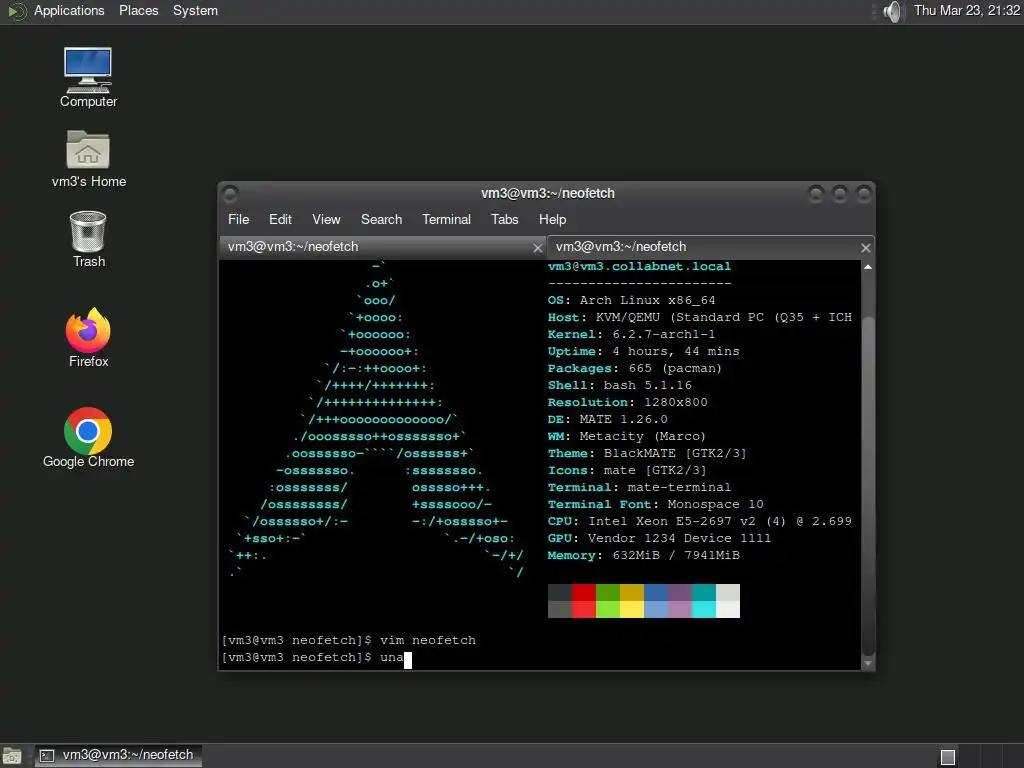Click the Theme: BlackMATE line

647,453
